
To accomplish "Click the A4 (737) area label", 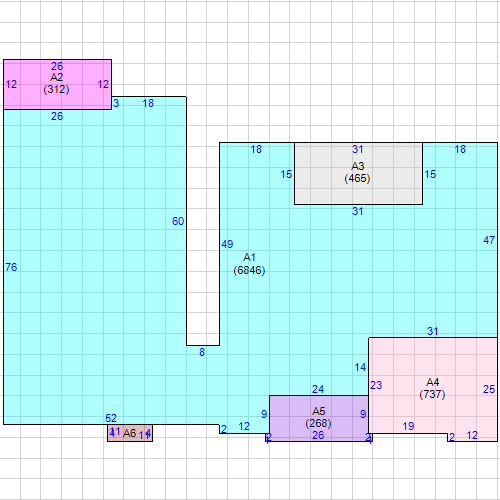I will click(432, 388).
